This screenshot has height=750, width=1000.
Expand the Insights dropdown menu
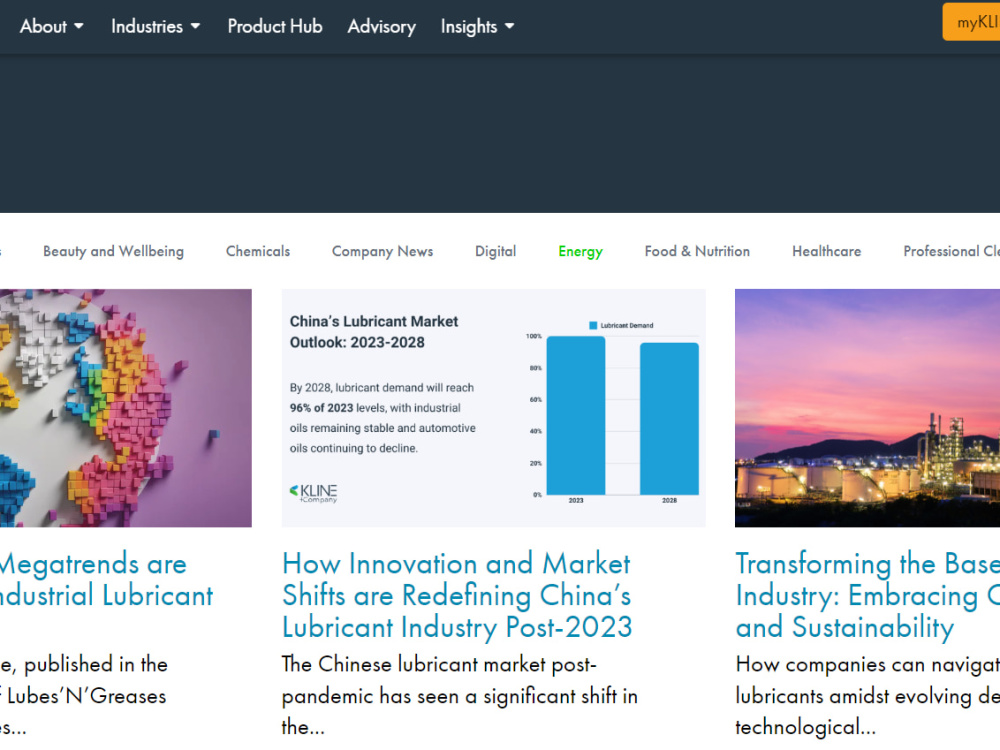click(477, 26)
